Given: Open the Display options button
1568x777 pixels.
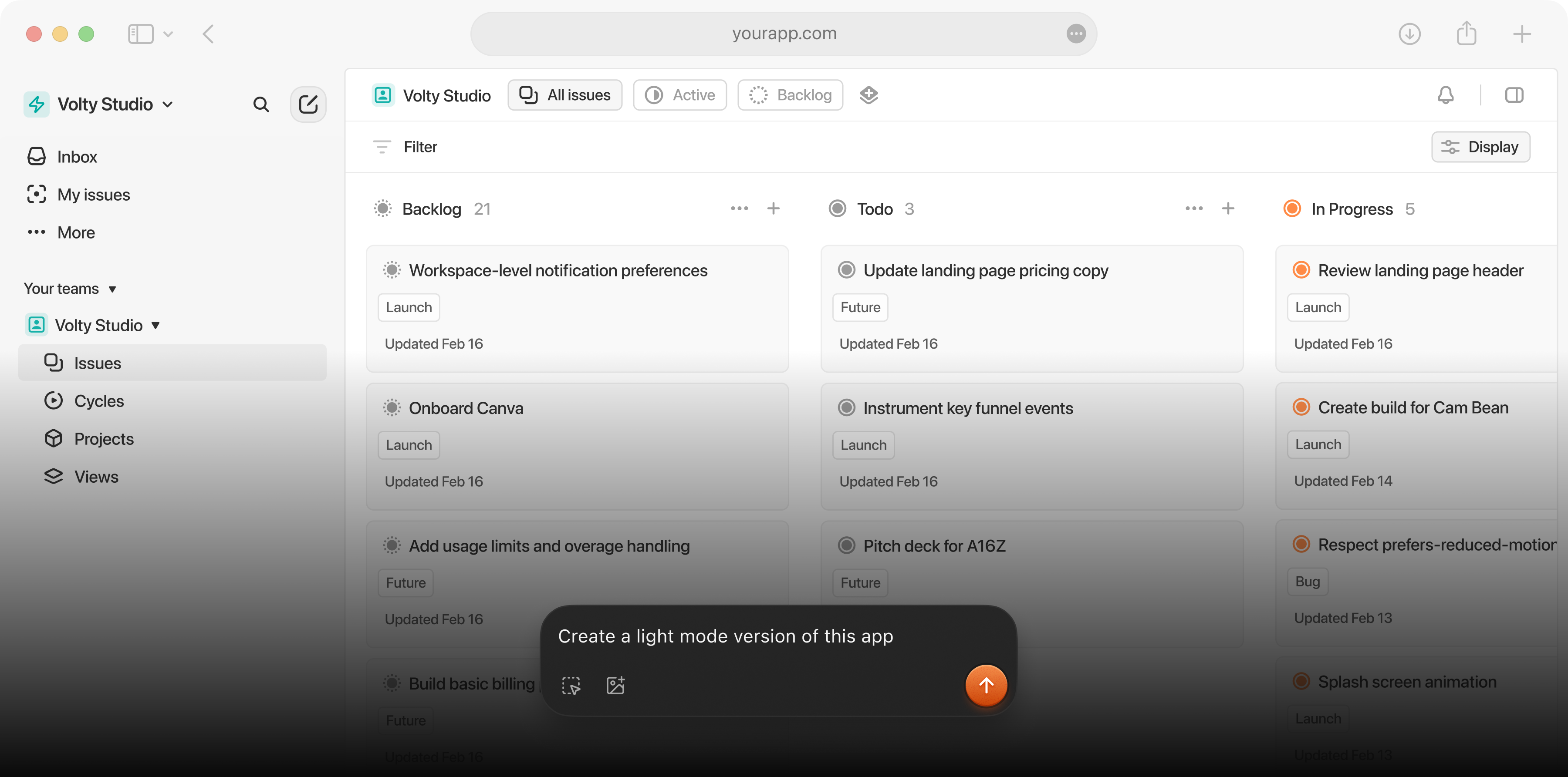Looking at the screenshot, I should [x=1480, y=147].
